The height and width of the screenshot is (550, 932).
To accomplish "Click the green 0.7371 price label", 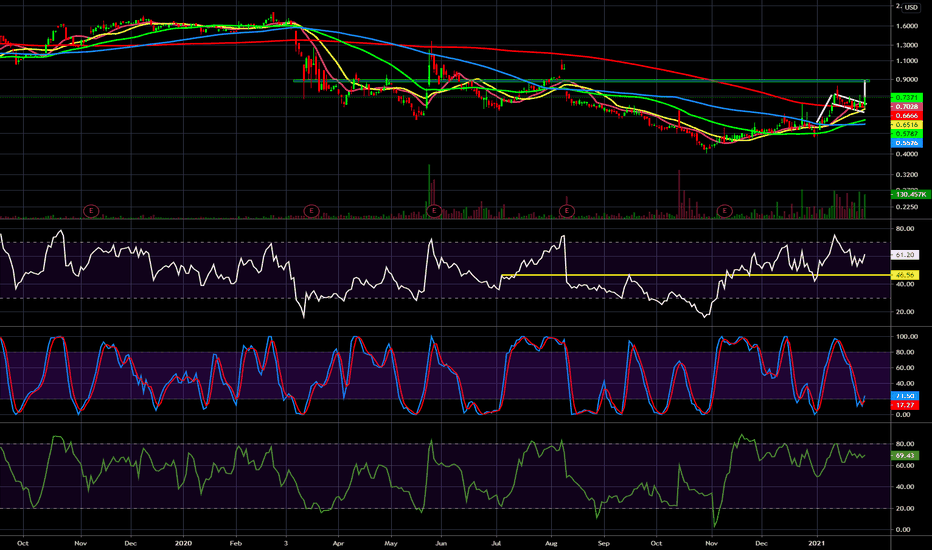I will pyautogui.click(x=906, y=97).
